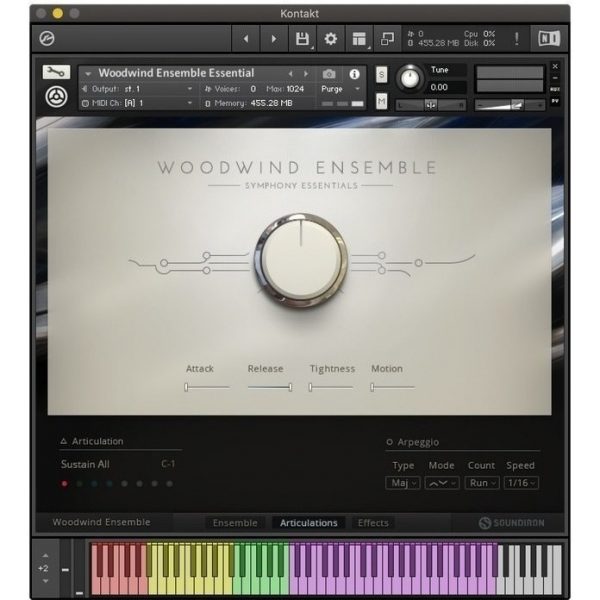Click a yellow piano key
Image resolution: width=600 pixels, height=600 pixels.
189,585
